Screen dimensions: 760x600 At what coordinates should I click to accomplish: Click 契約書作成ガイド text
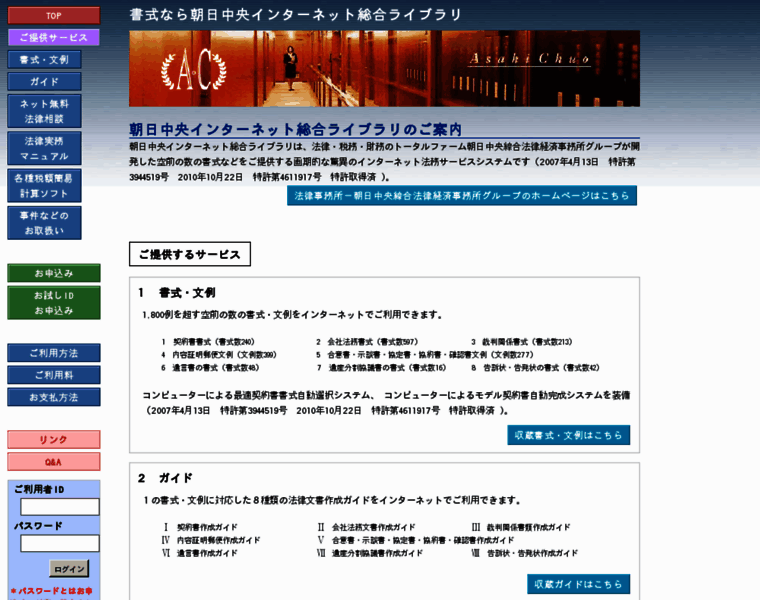click(207, 527)
